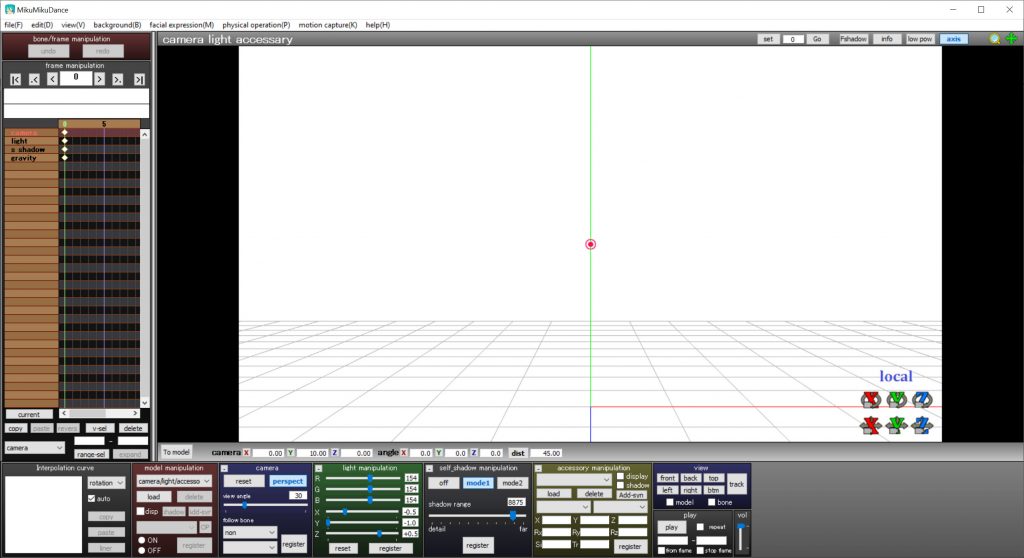This screenshot has width=1024, height=558.
Task: Click the blue Z rotation handle icon
Action: (x=922, y=399)
